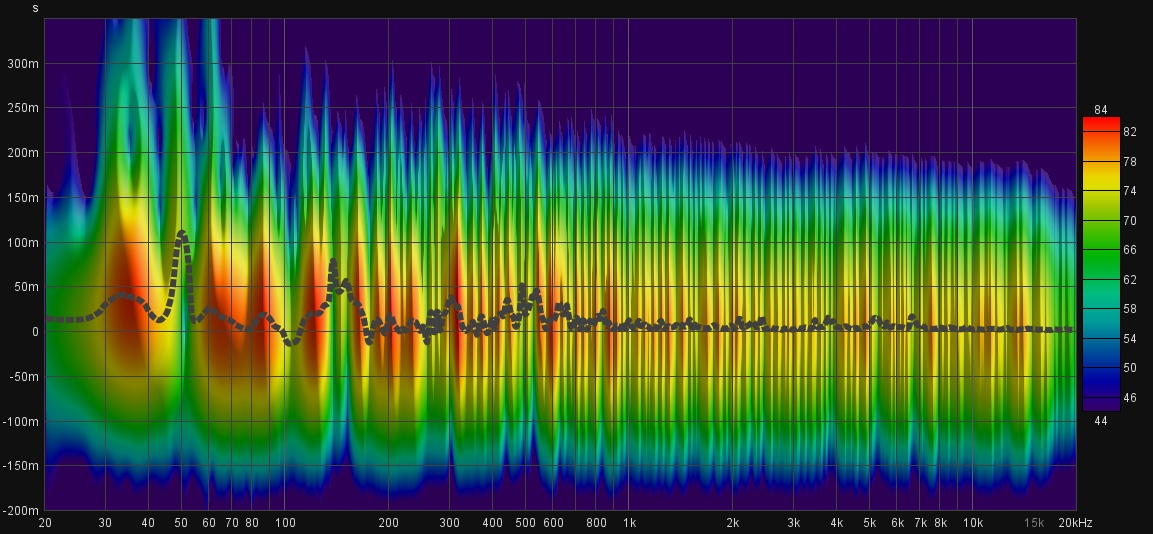The image size is (1153, 534).
Task: Click the 20 Hz label at axis start
Action: pos(45,523)
